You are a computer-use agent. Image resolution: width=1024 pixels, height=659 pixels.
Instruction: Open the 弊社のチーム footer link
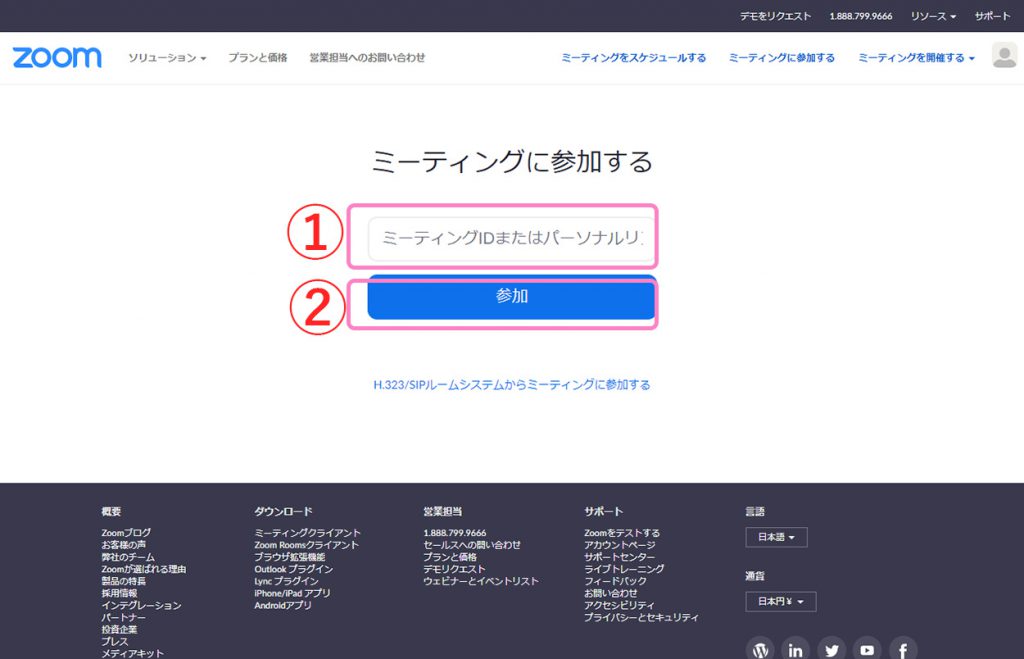[128, 557]
